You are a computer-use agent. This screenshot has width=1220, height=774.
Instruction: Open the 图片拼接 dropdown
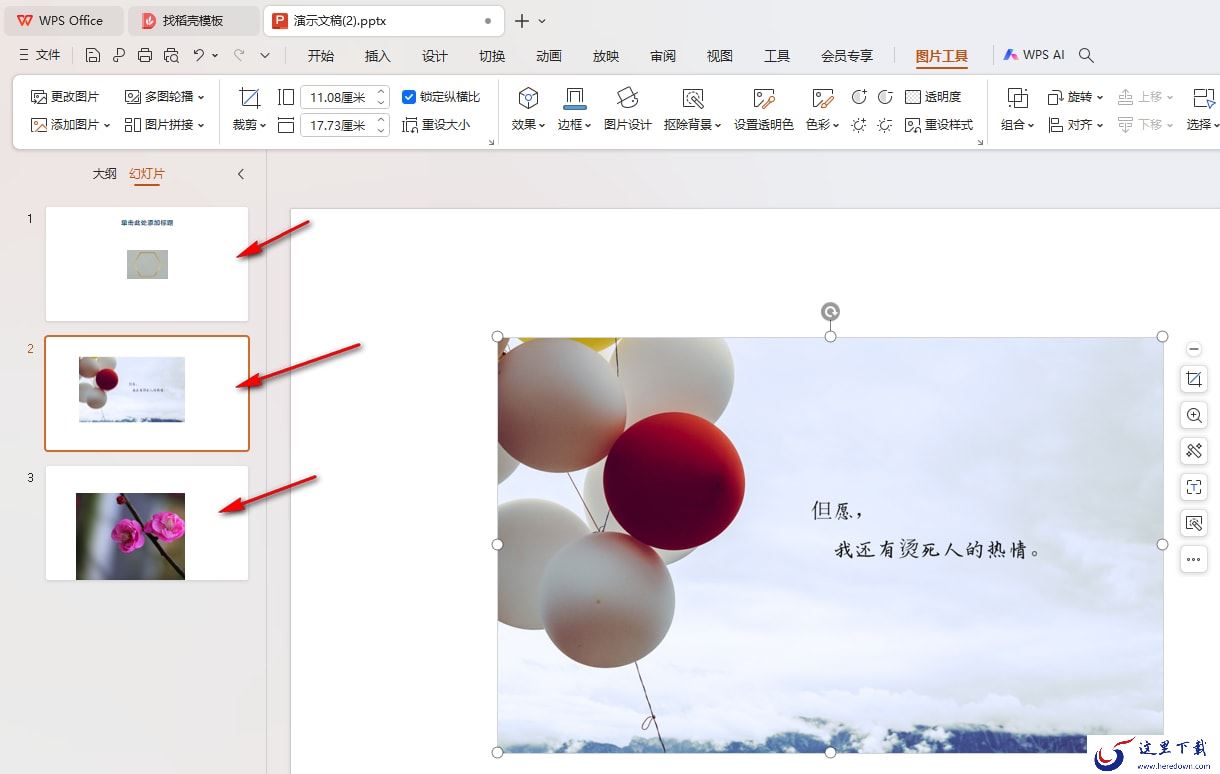pos(165,125)
